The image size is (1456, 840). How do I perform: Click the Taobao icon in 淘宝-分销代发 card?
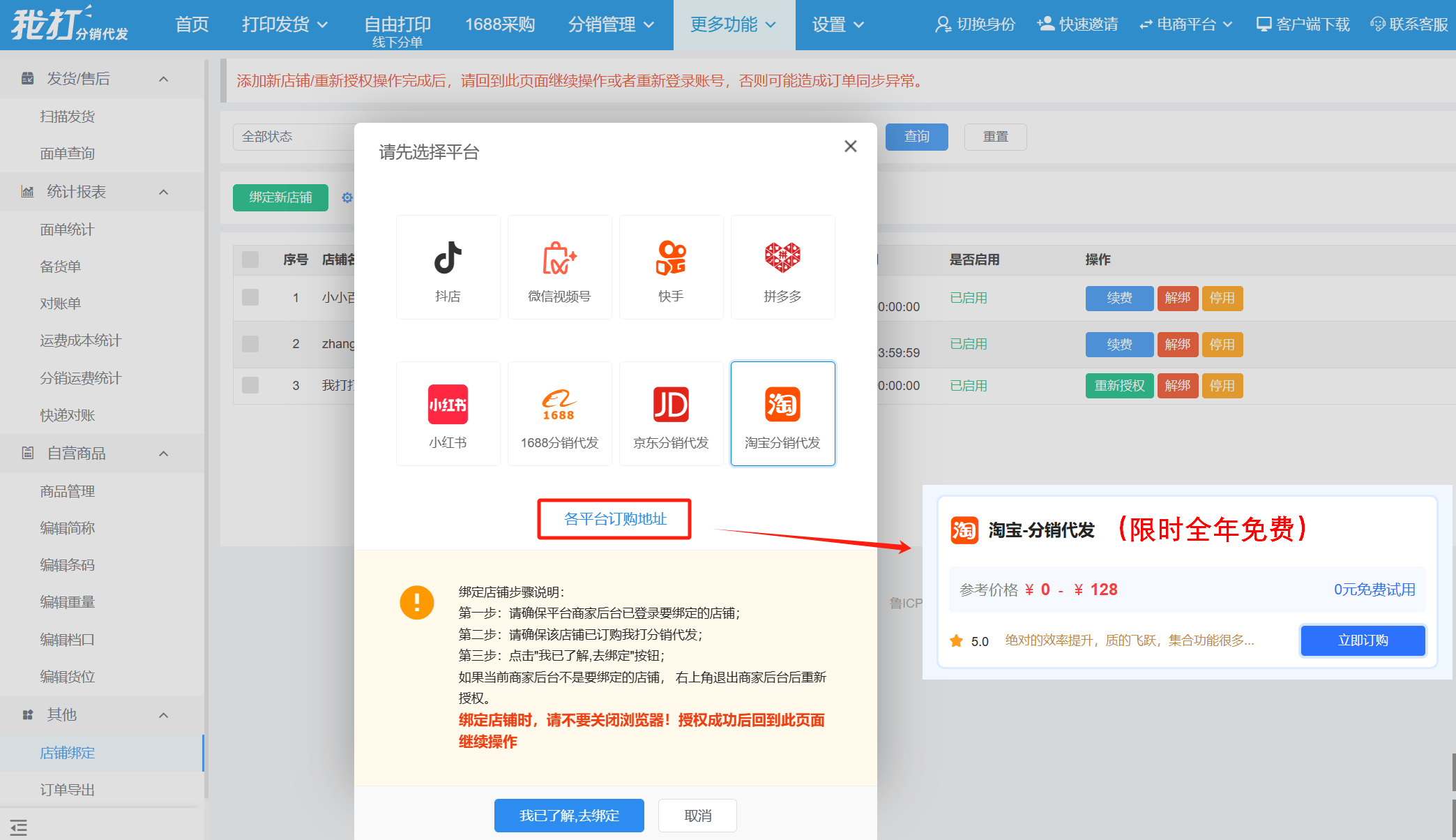pyautogui.click(x=964, y=530)
